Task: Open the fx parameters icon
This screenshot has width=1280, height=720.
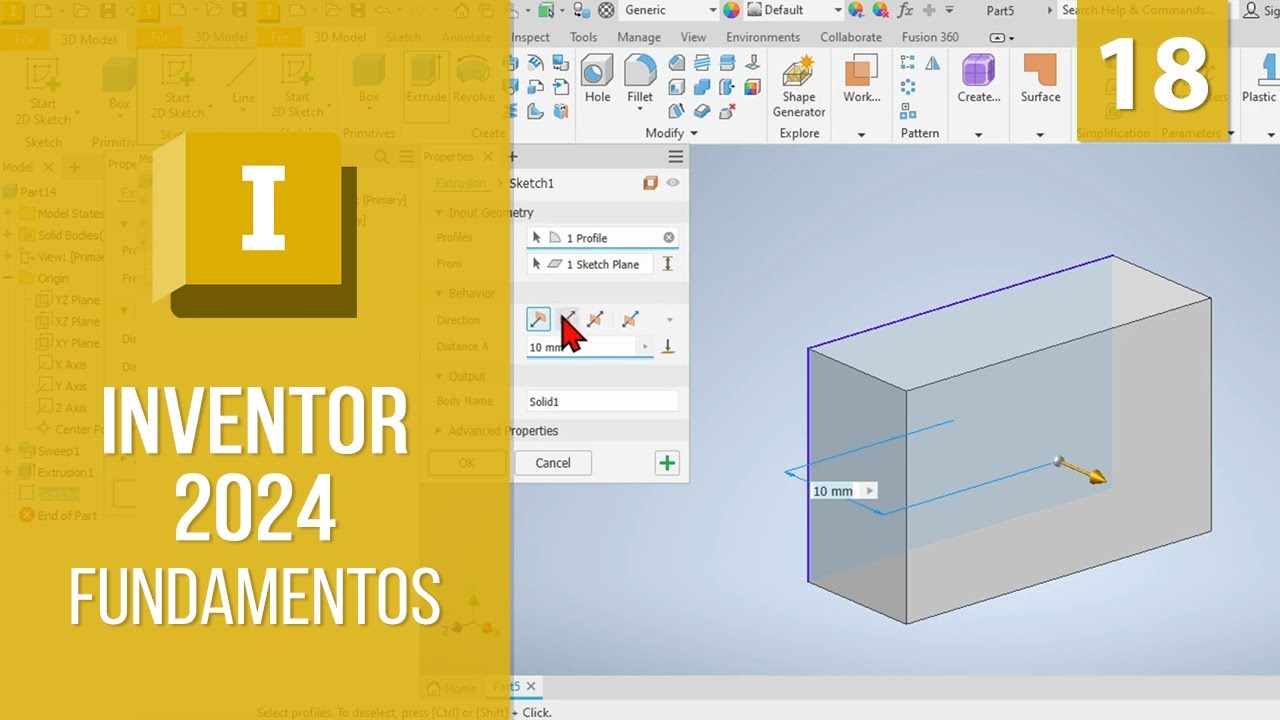Action: click(x=906, y=10)
